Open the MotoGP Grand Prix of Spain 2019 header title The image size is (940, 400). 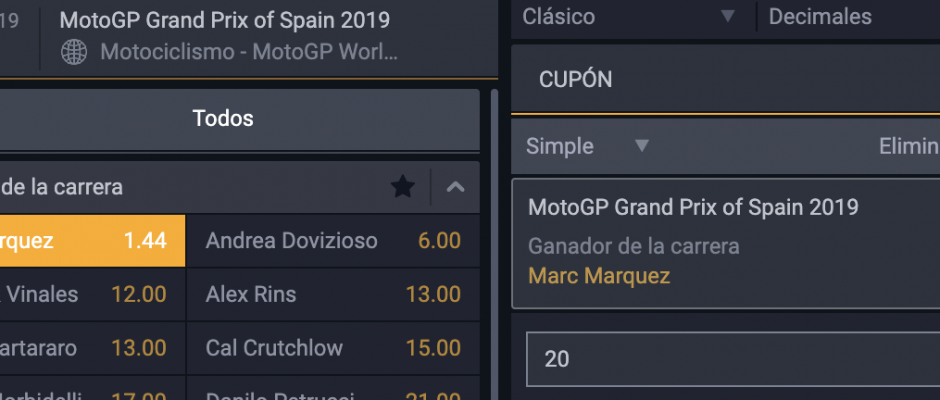(225, 20)
